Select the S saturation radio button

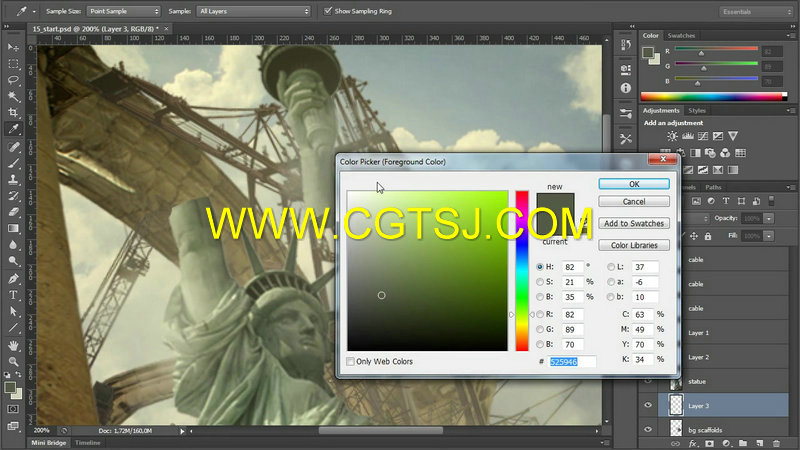[x=540, y=282]
